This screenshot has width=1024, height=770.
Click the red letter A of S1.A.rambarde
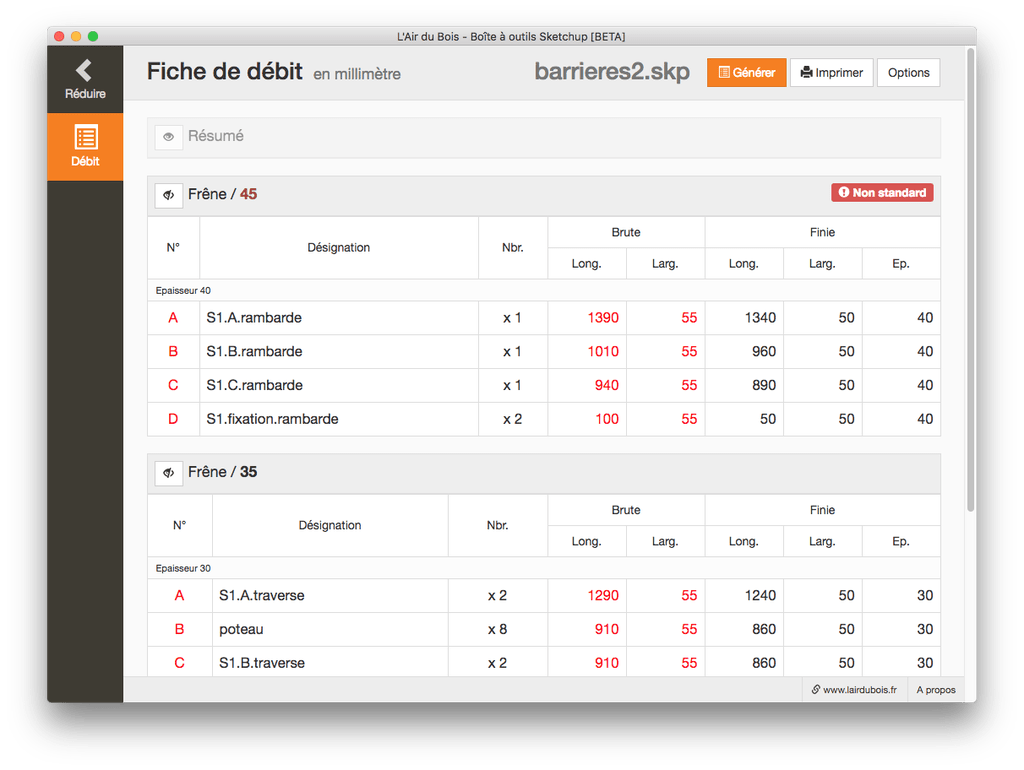pos(173,317)
